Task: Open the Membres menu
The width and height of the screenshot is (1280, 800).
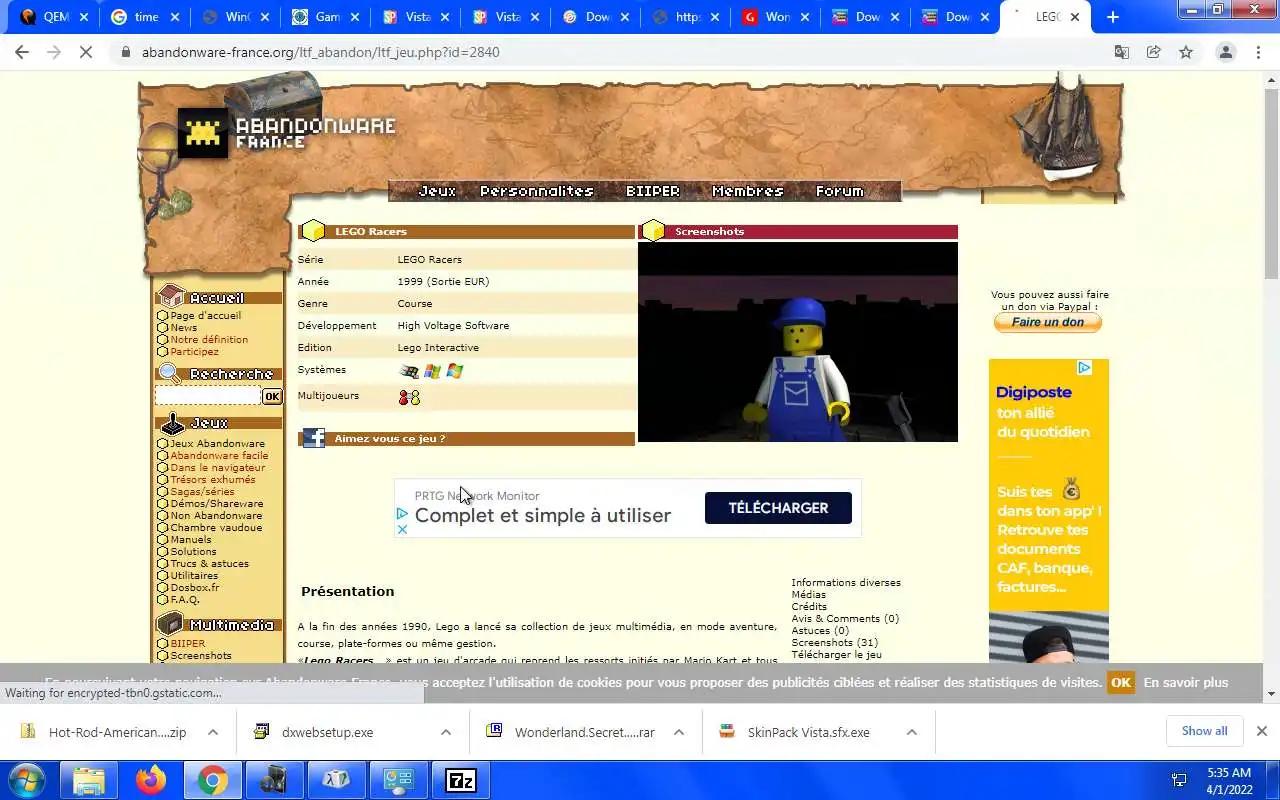Action: point(747,191)
